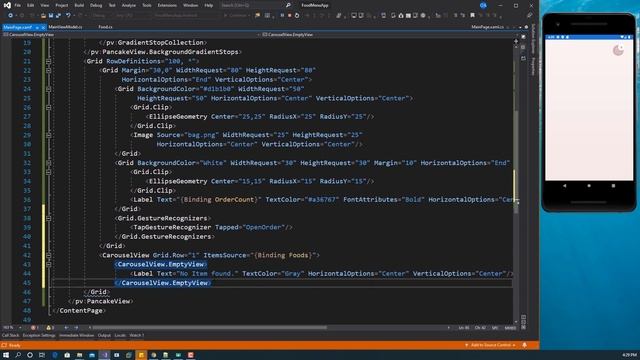
Task: Click the Cortana circle on taskbar
Action: click(x=30, y=355)
